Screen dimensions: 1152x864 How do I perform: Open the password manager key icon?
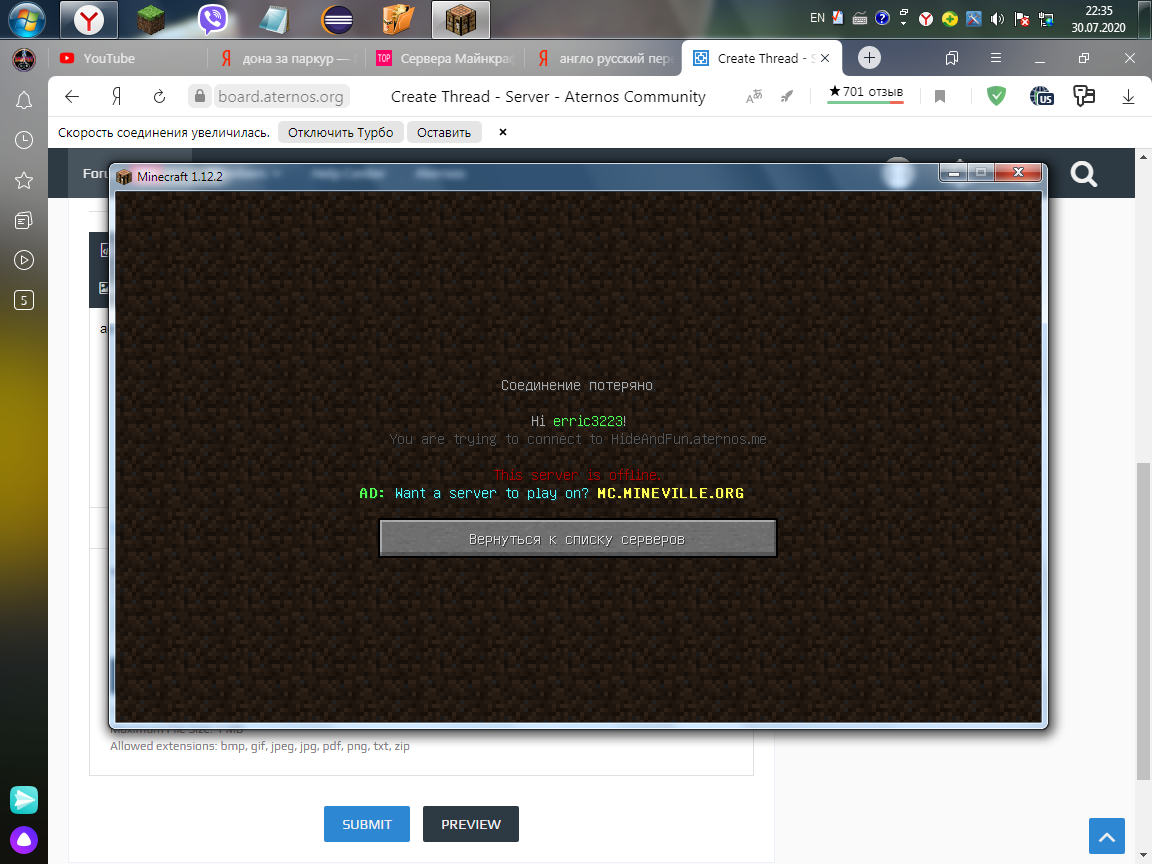1084,96
